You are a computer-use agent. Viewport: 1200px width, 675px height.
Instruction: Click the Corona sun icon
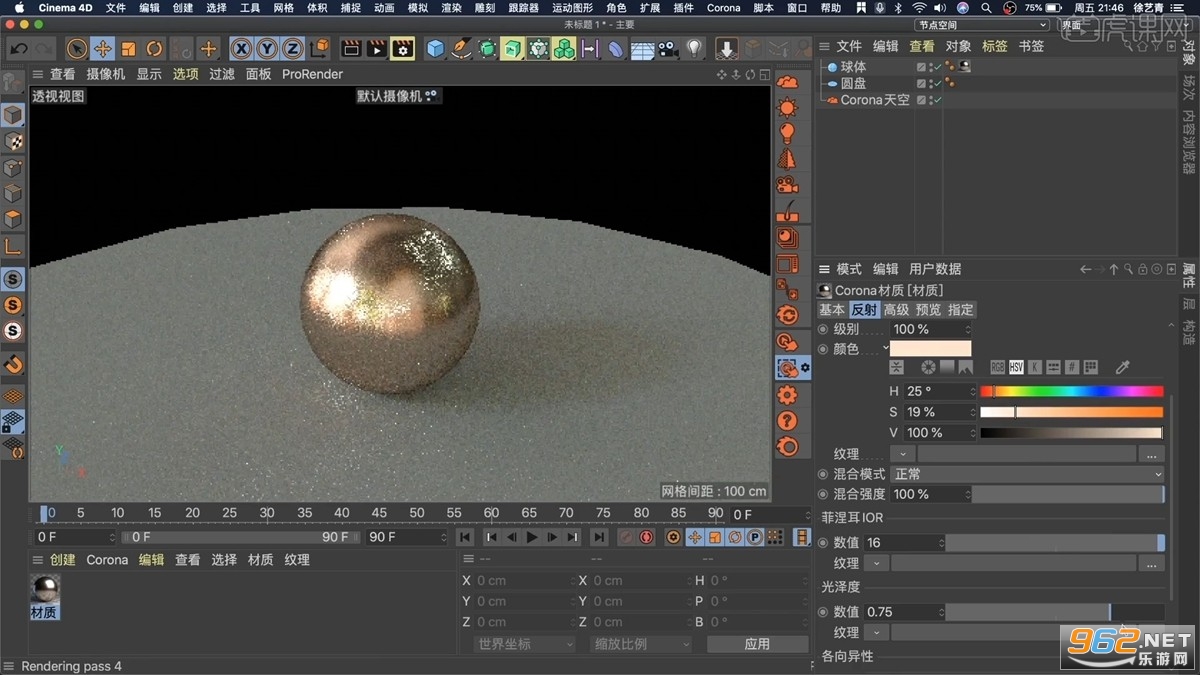788,108
